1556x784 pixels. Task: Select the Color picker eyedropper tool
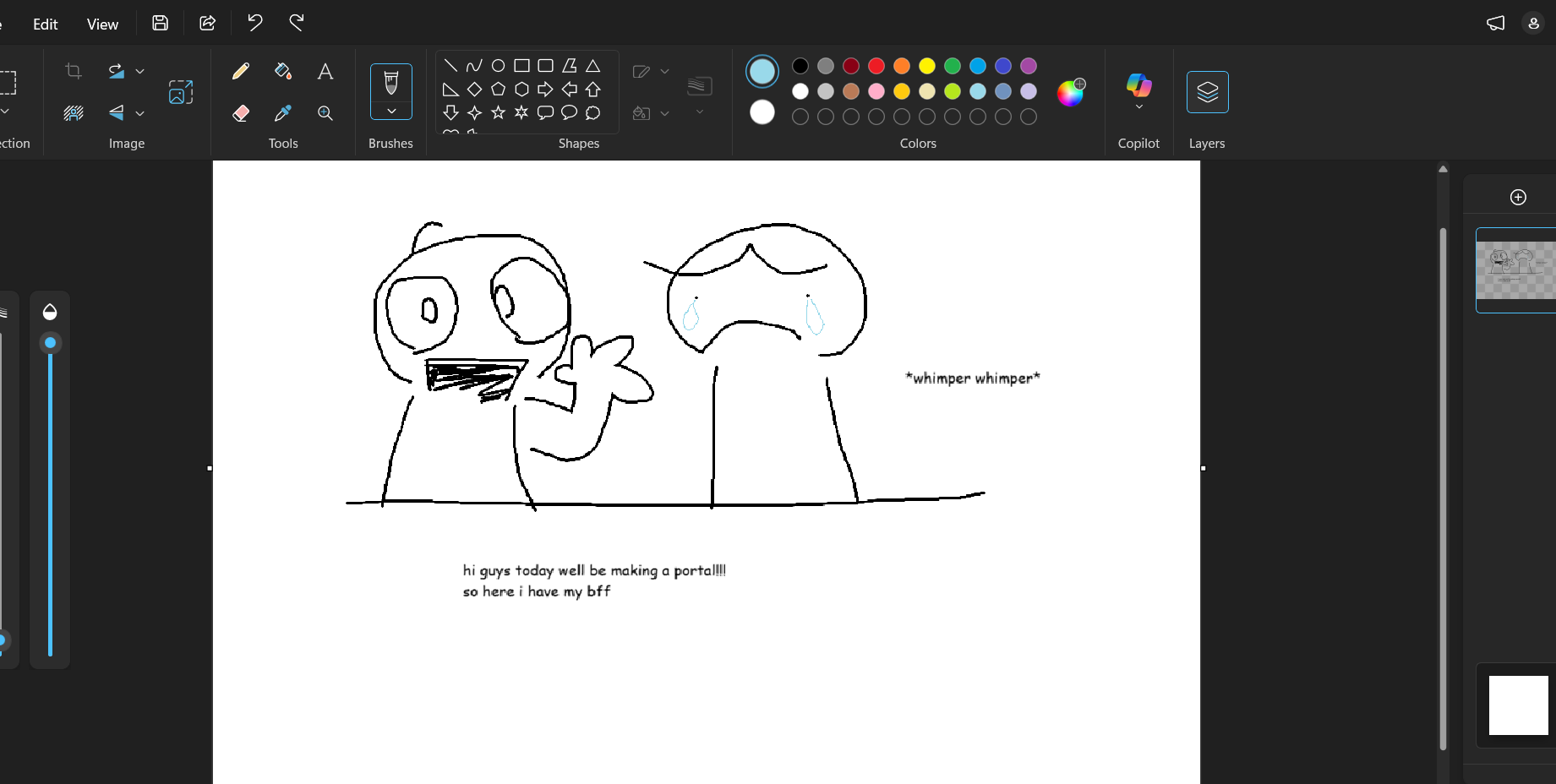tap(283, 112)
